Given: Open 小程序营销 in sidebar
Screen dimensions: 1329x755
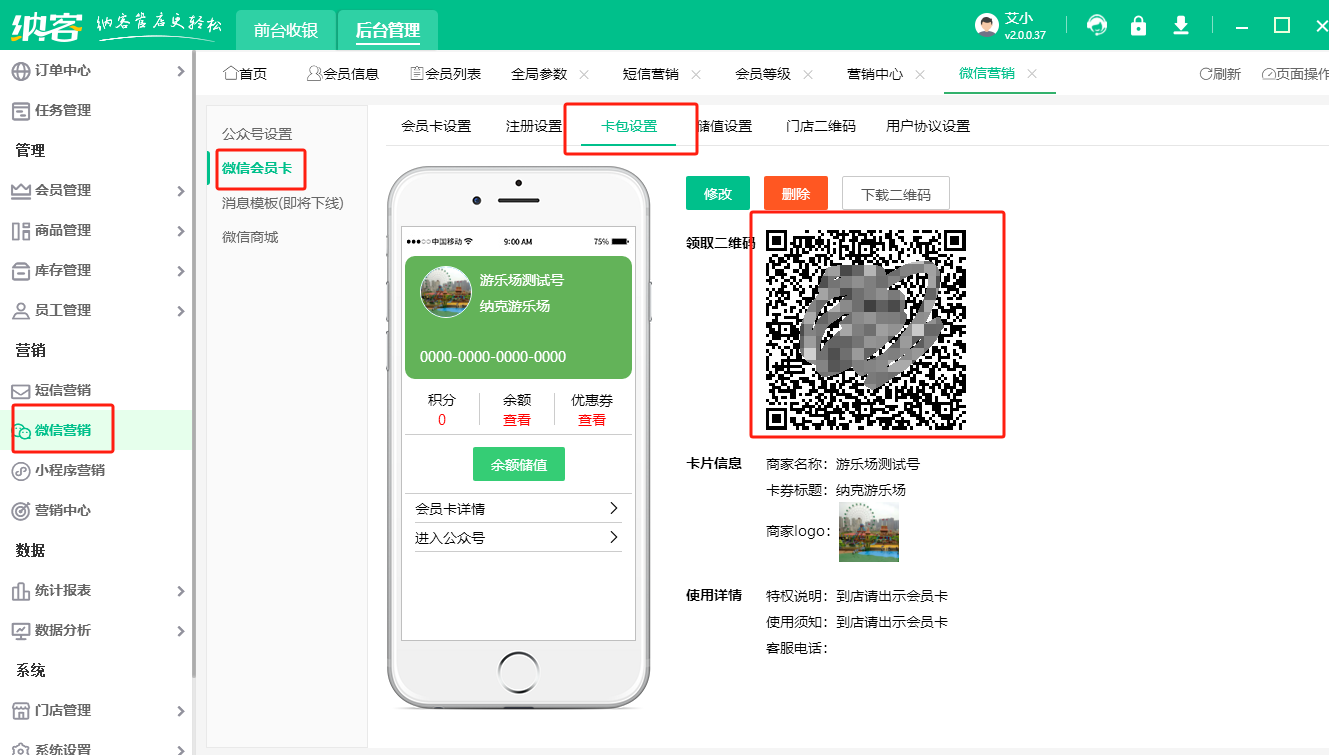Looking at the screenshot, I should 70,470.
